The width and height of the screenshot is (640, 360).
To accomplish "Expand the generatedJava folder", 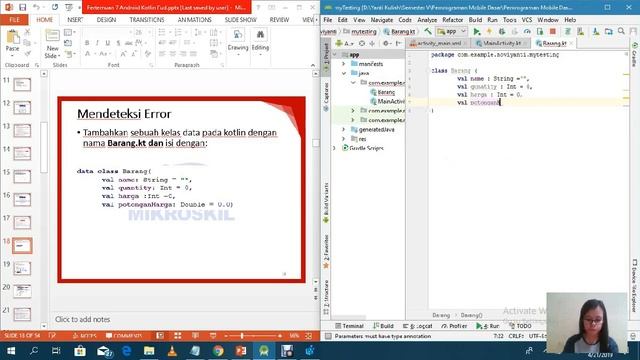I will [344, 129].
